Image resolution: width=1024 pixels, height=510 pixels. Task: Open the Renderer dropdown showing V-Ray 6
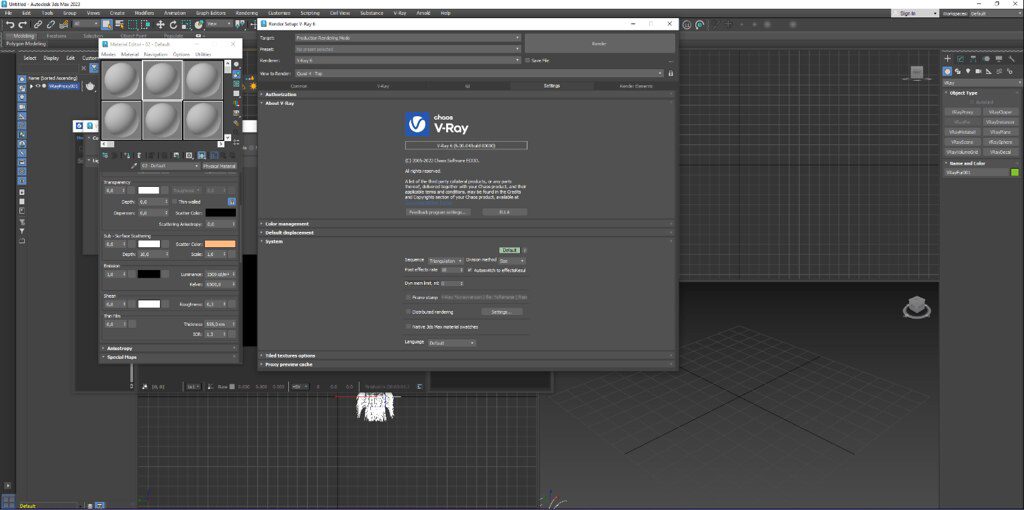pos(408,59)
